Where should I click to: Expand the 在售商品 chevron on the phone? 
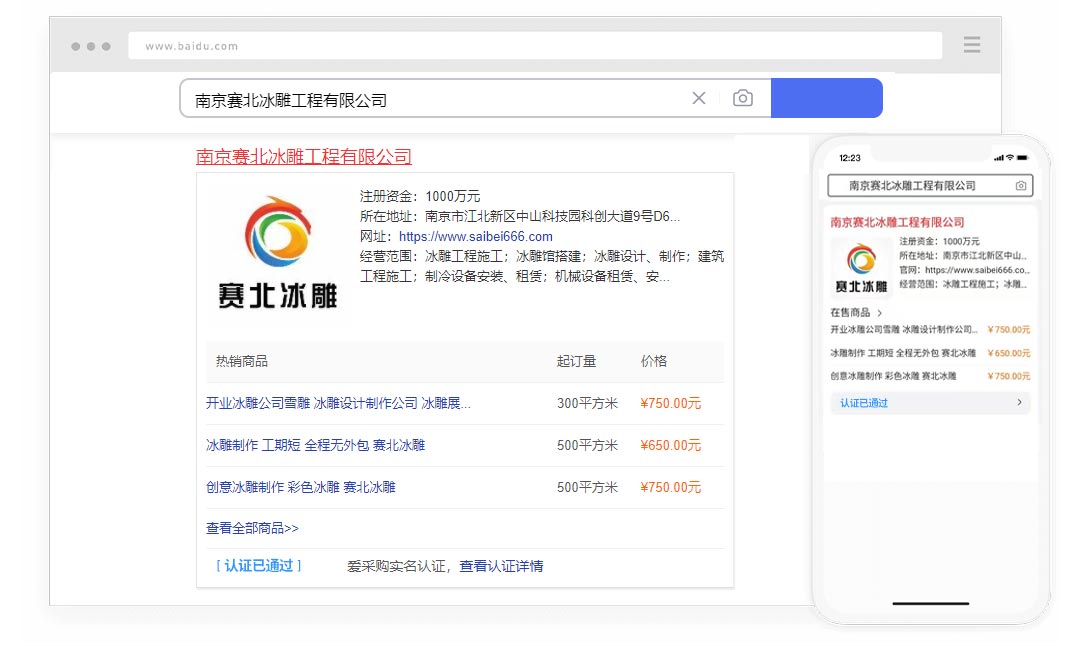(880, 313)
